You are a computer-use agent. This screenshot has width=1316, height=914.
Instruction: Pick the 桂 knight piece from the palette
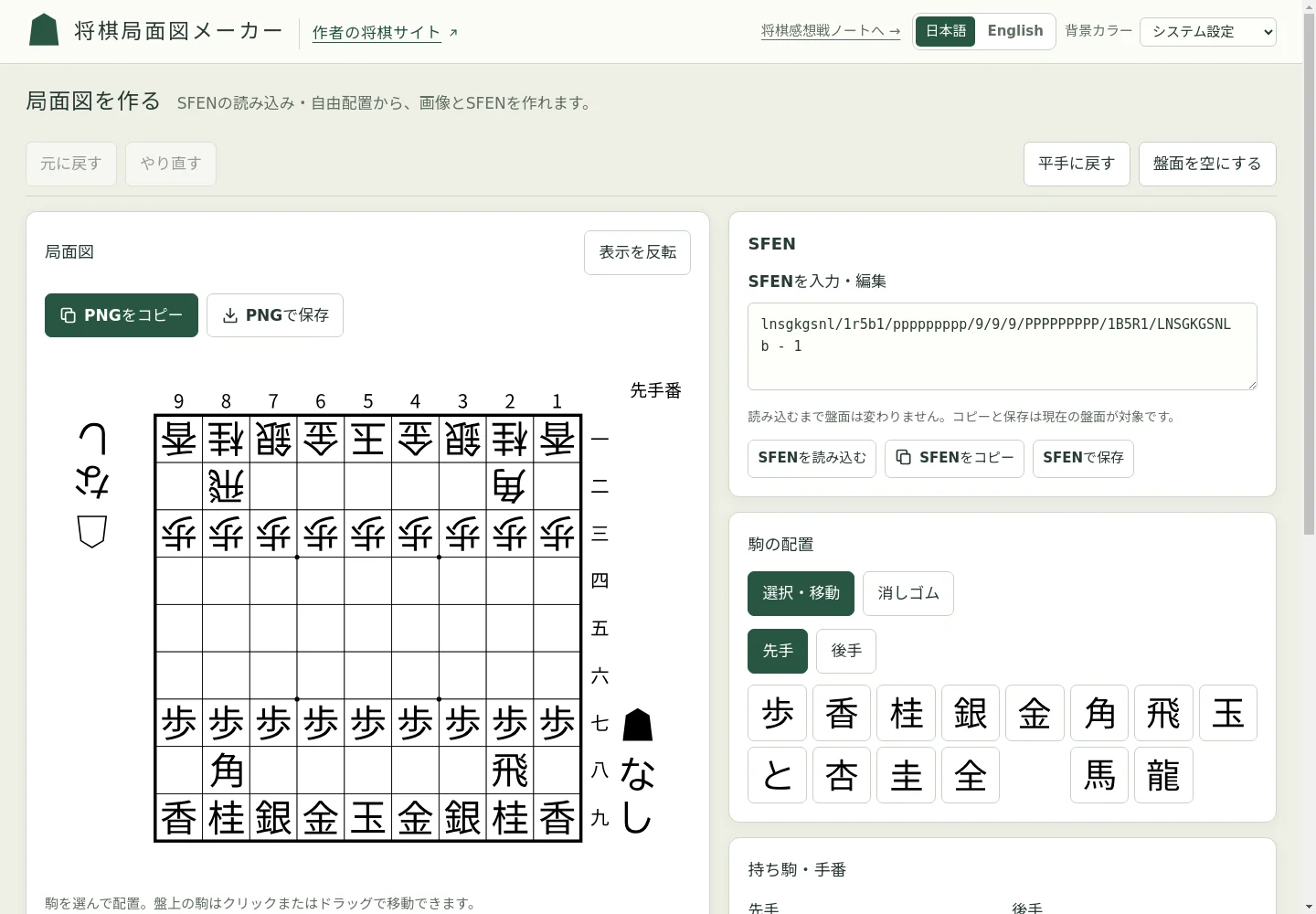pyautogui.click(x=907, y=713)
